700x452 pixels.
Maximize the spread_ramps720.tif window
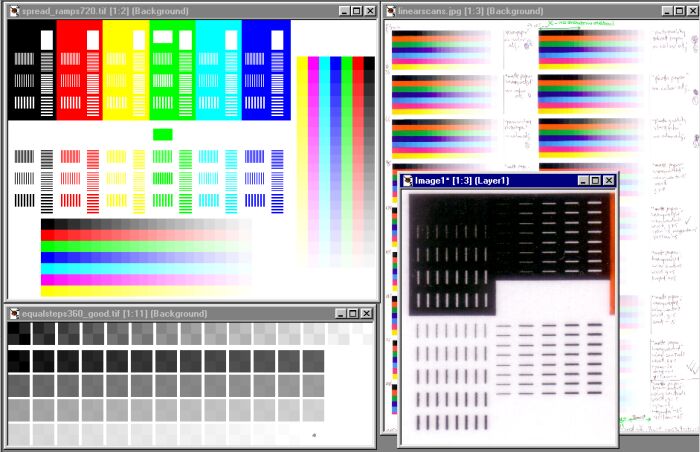(356, 10)
